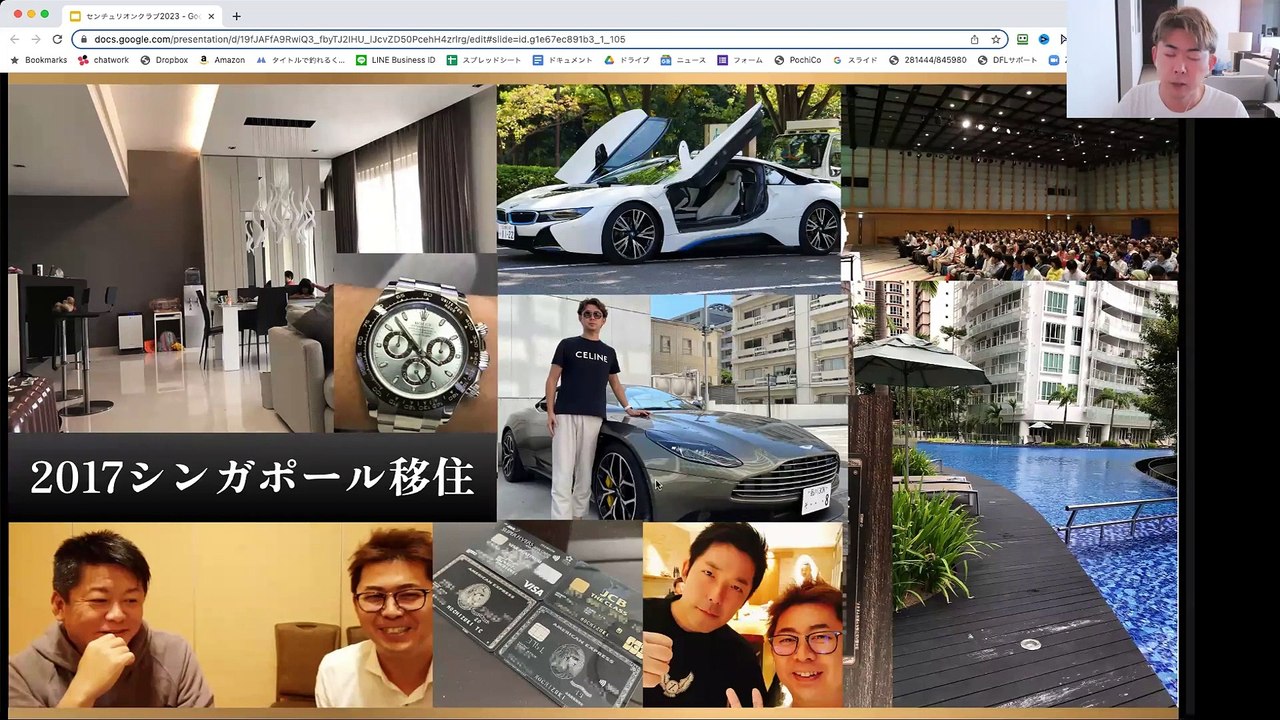This screenshot has width=1280, height=720.
Task: Open the green extension icon in the toolbar
Action: coord(1023,39)
